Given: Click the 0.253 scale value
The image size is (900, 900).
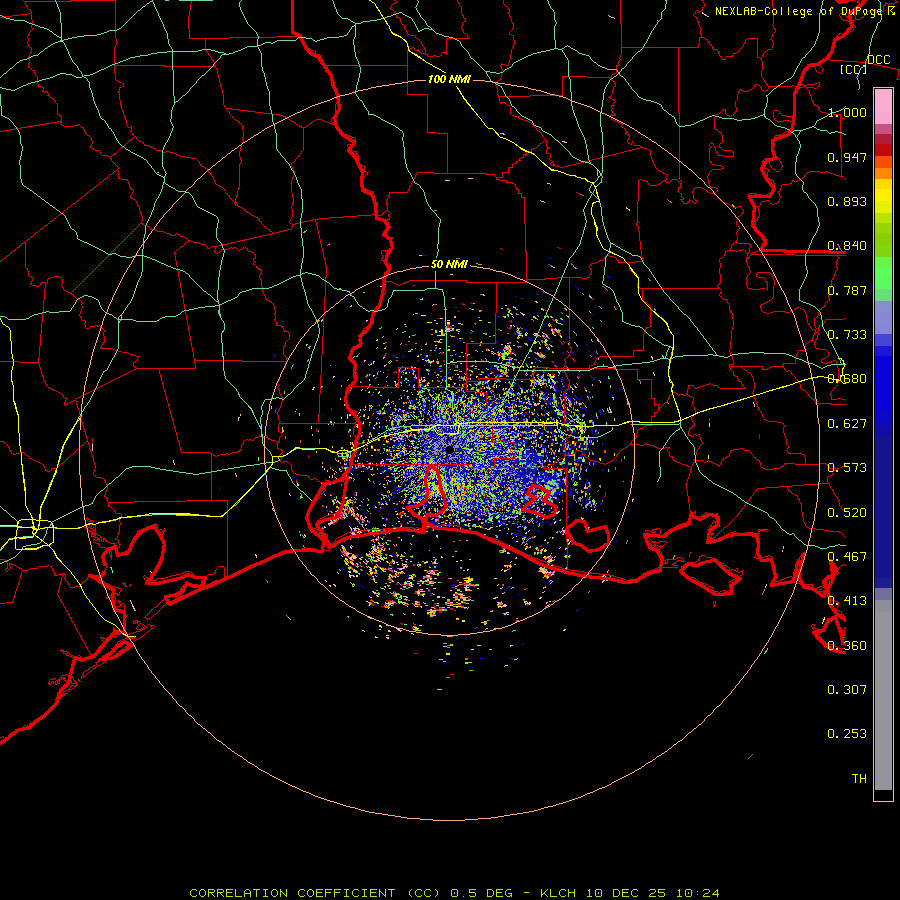Looking at the screenshot, I should pos(847,734).
